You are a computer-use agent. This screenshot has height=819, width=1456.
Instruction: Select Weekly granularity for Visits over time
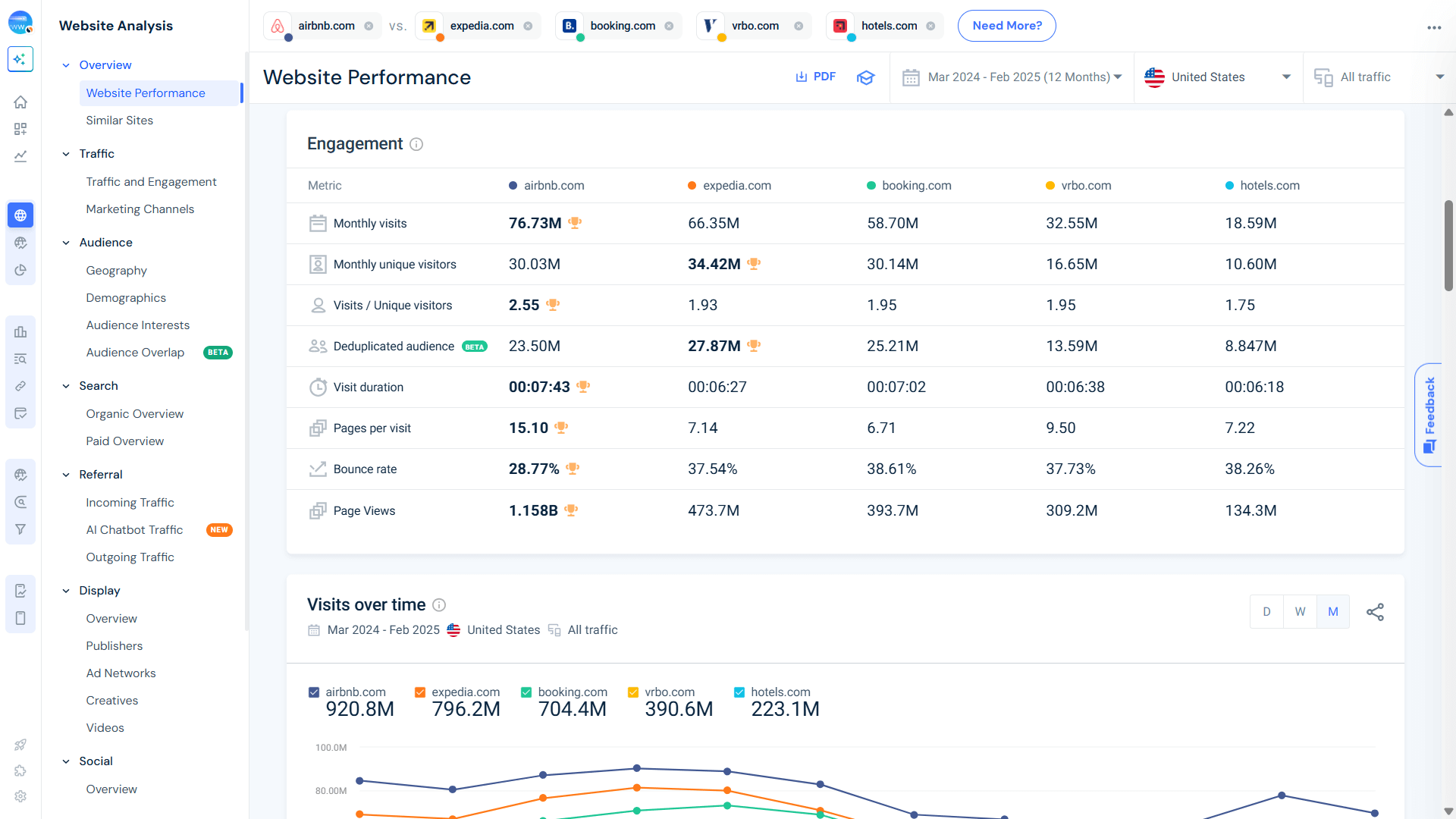(x=1300, y=611)
